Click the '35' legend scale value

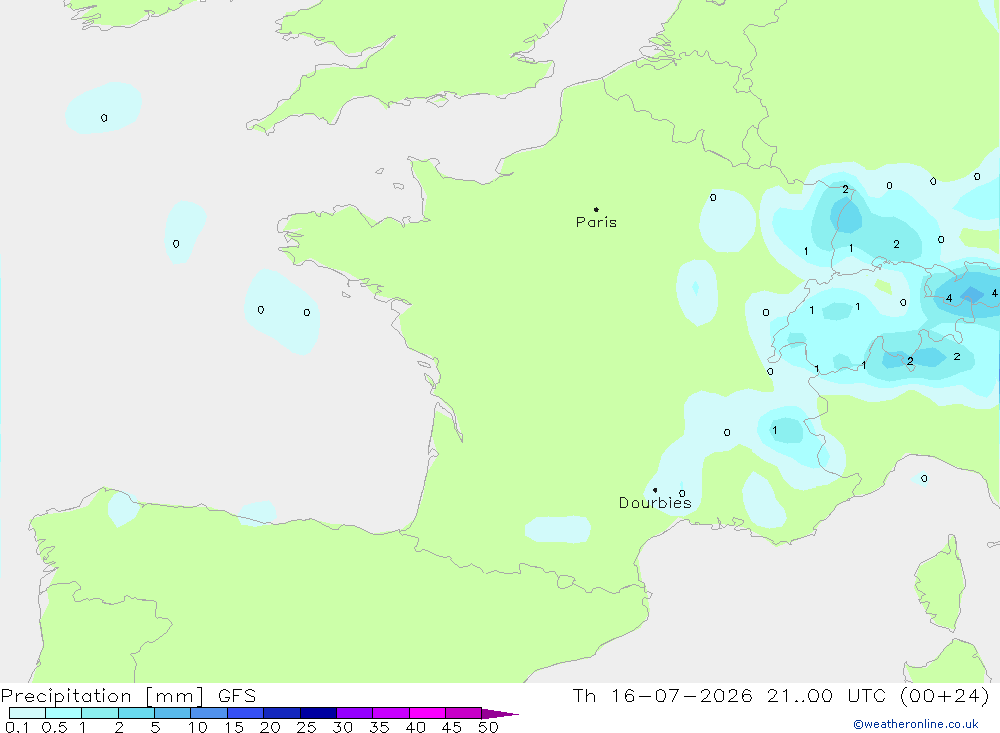coord(379,727)
